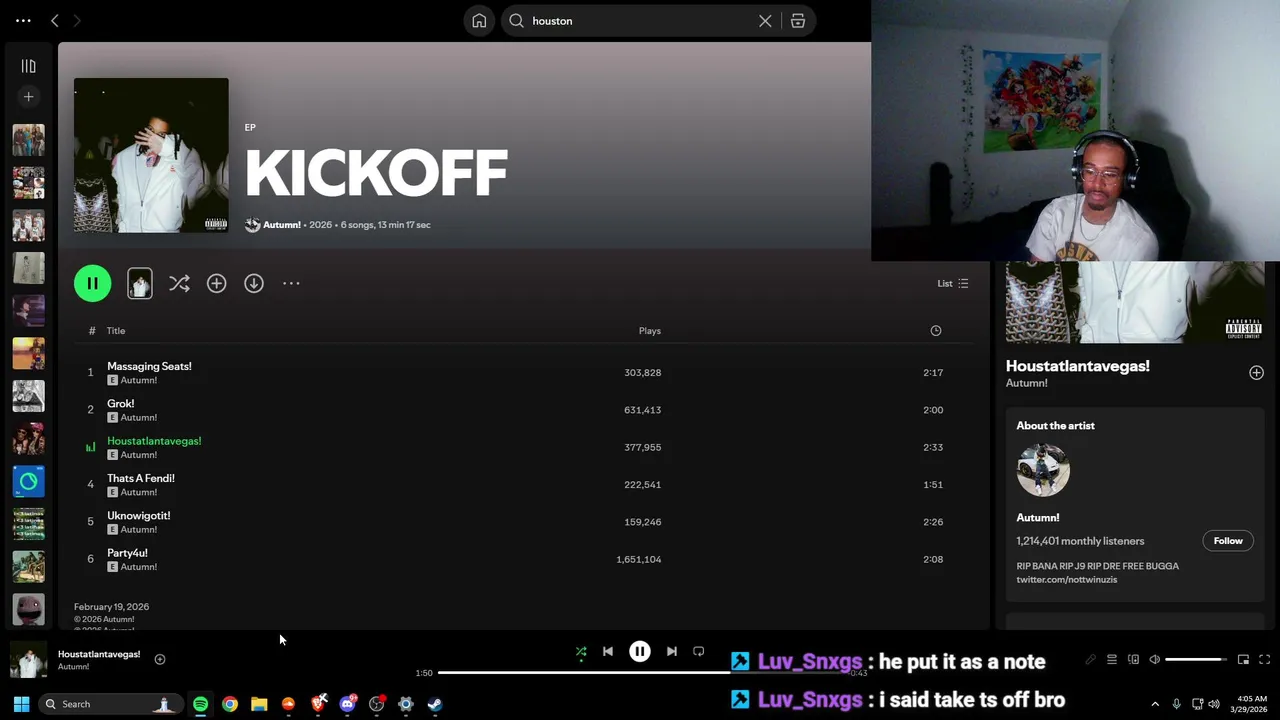
Task: Open Autumn! artist avatar in About panel
Action: (x=1043, y=470)
